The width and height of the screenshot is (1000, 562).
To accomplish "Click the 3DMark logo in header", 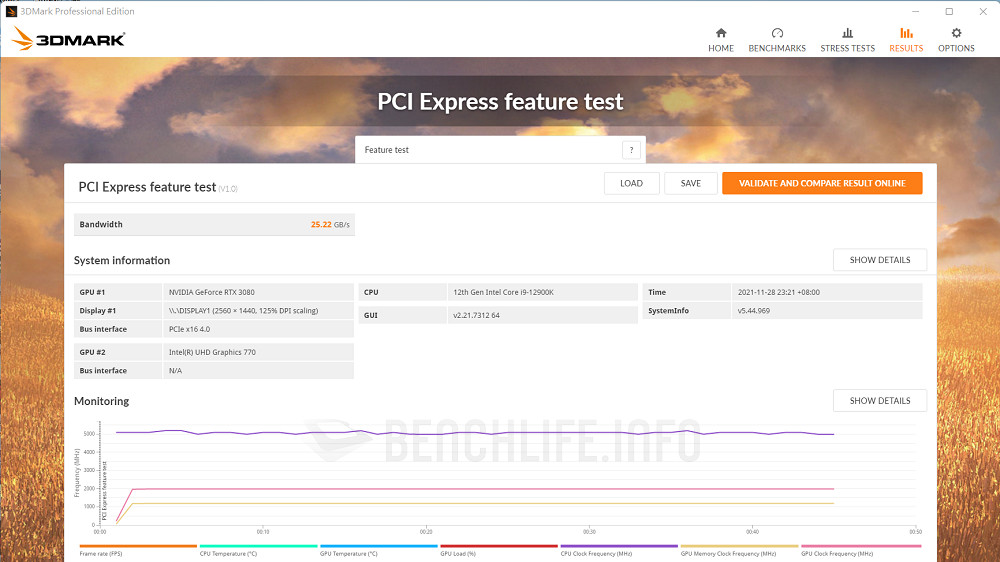I will click(68, 39).
